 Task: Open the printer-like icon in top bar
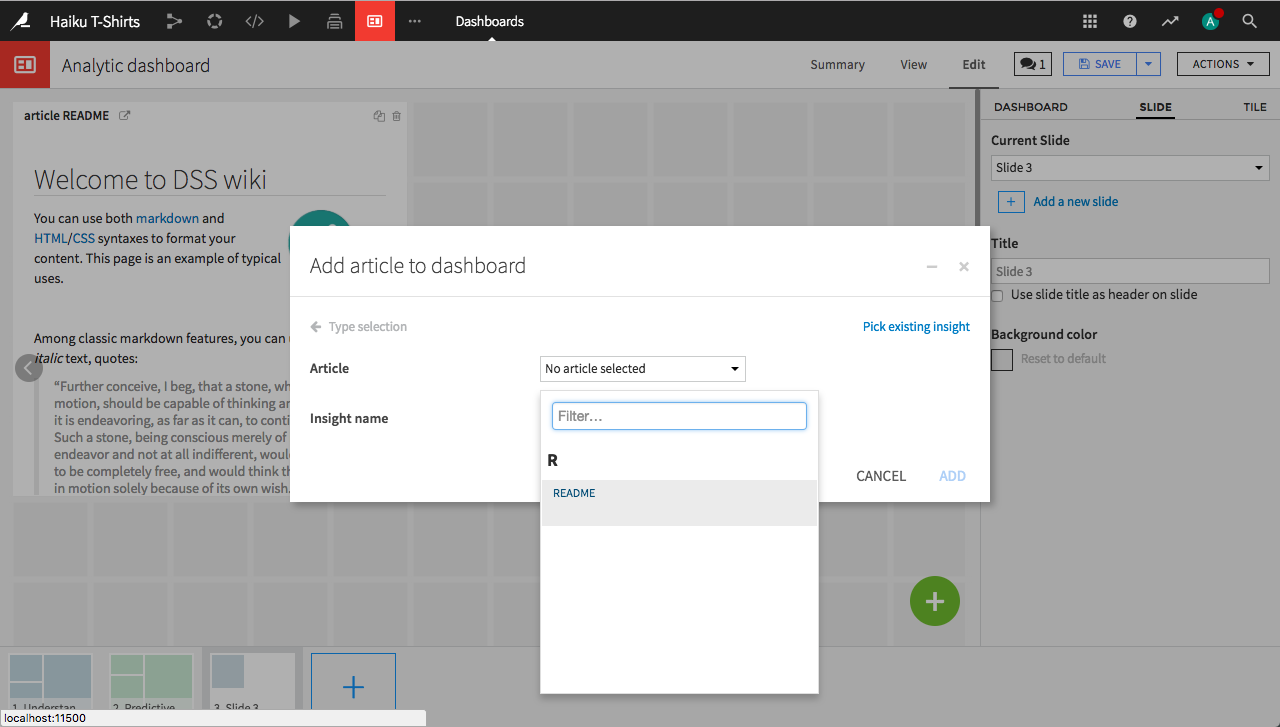tap(335, 21)
